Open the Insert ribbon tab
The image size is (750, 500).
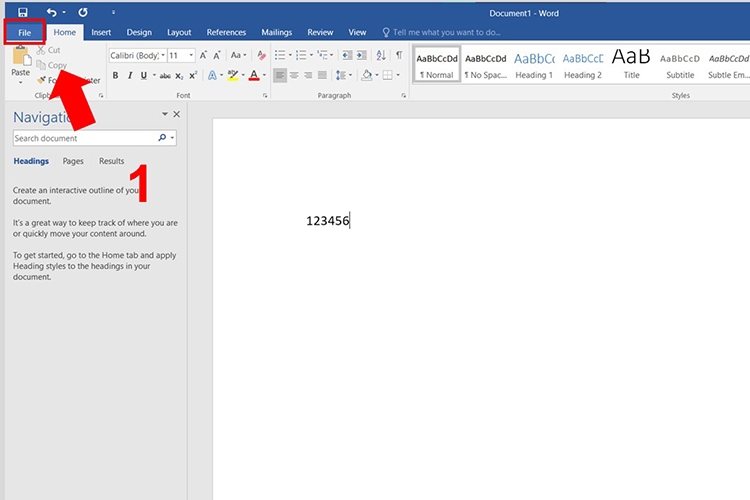tap(101, 32)
